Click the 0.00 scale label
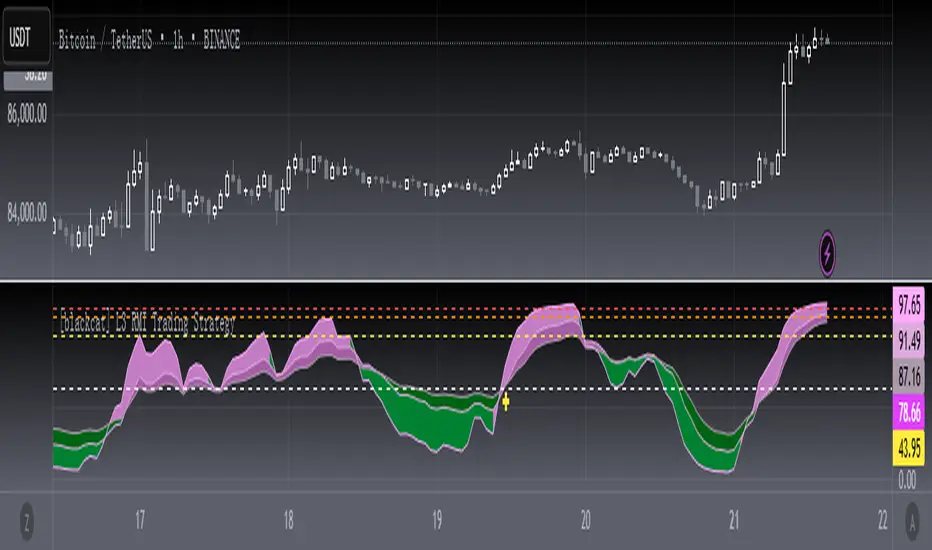 907,480
